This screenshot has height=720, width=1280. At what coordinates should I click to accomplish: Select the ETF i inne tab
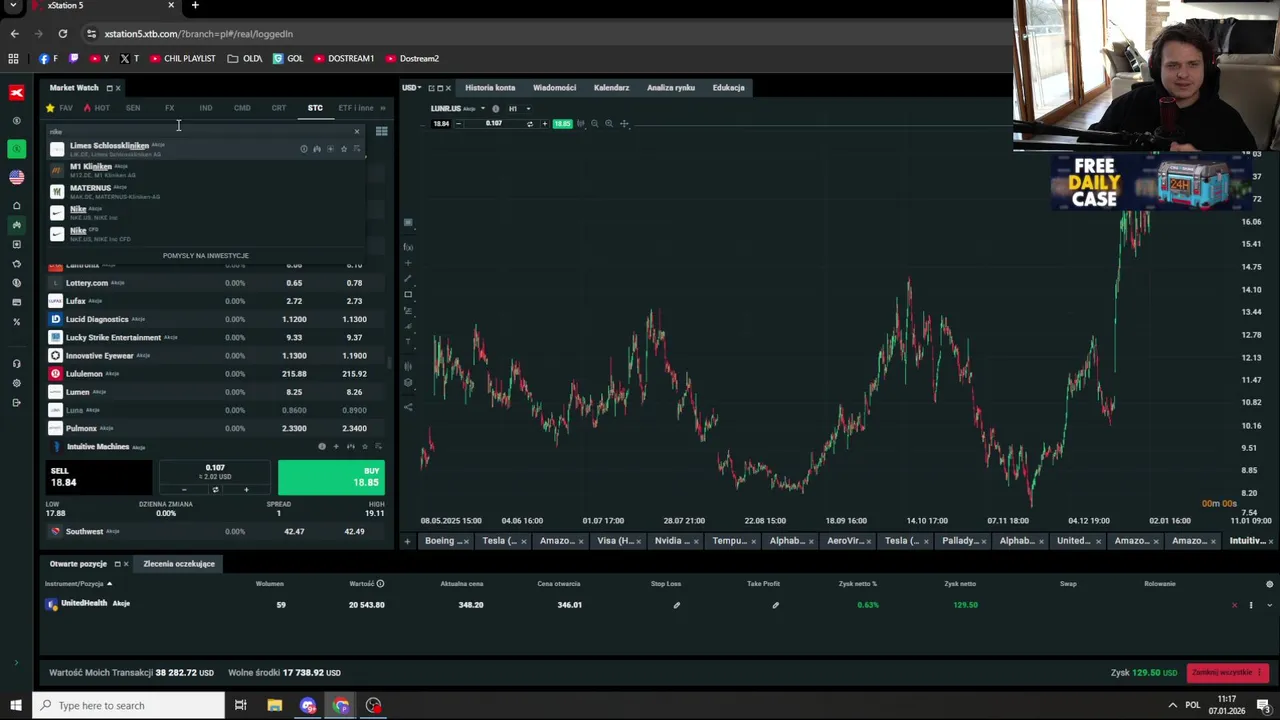356,108
